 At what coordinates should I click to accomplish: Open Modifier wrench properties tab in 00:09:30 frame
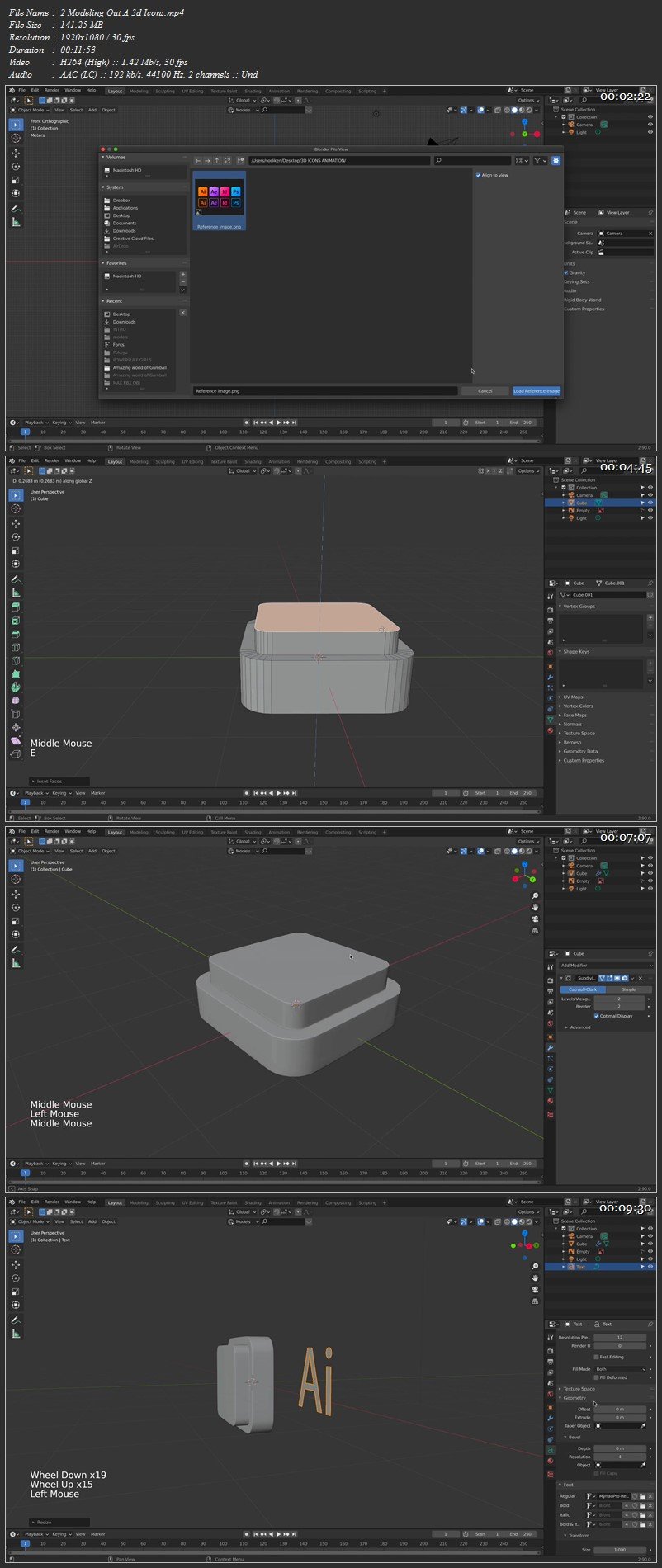[551, 1418]
